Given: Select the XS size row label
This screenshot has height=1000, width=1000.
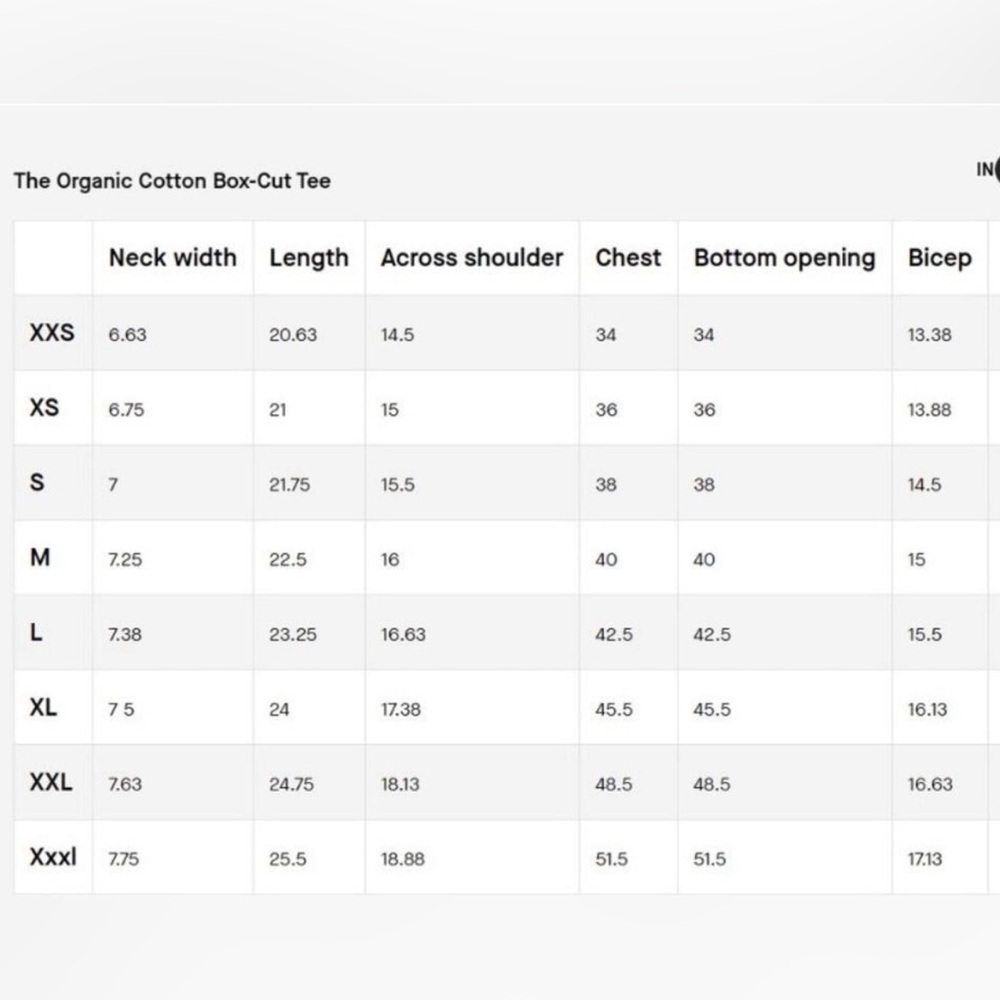Looking at the screenshot, I should pyautogui.click(x=44, y=408).
